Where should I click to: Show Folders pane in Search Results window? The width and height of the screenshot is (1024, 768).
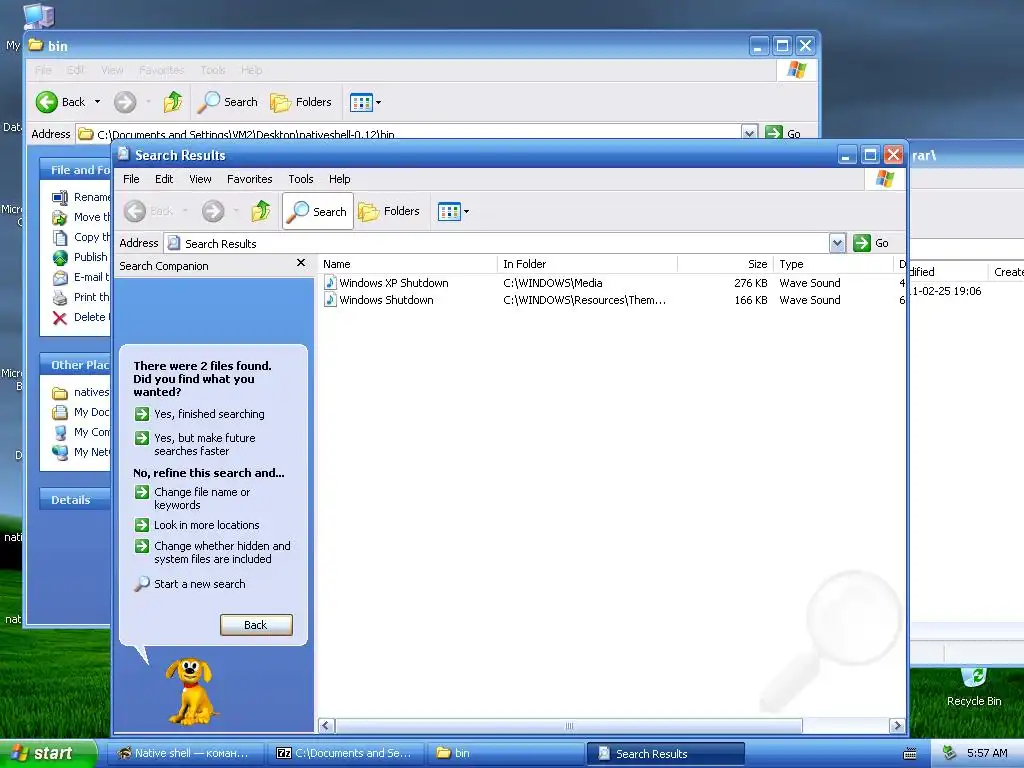coord(389,211)
